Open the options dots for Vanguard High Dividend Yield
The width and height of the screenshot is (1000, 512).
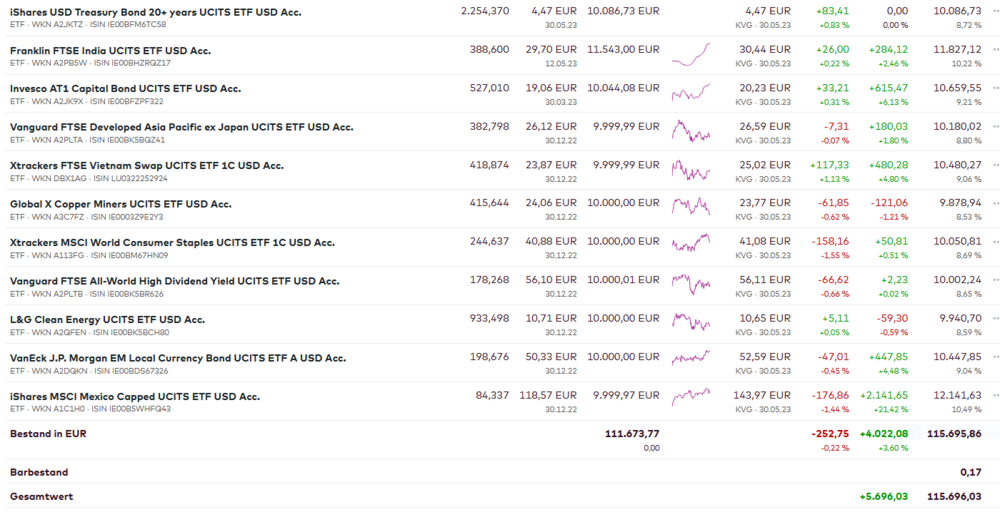pyautogui.click(x=995, y=281)
